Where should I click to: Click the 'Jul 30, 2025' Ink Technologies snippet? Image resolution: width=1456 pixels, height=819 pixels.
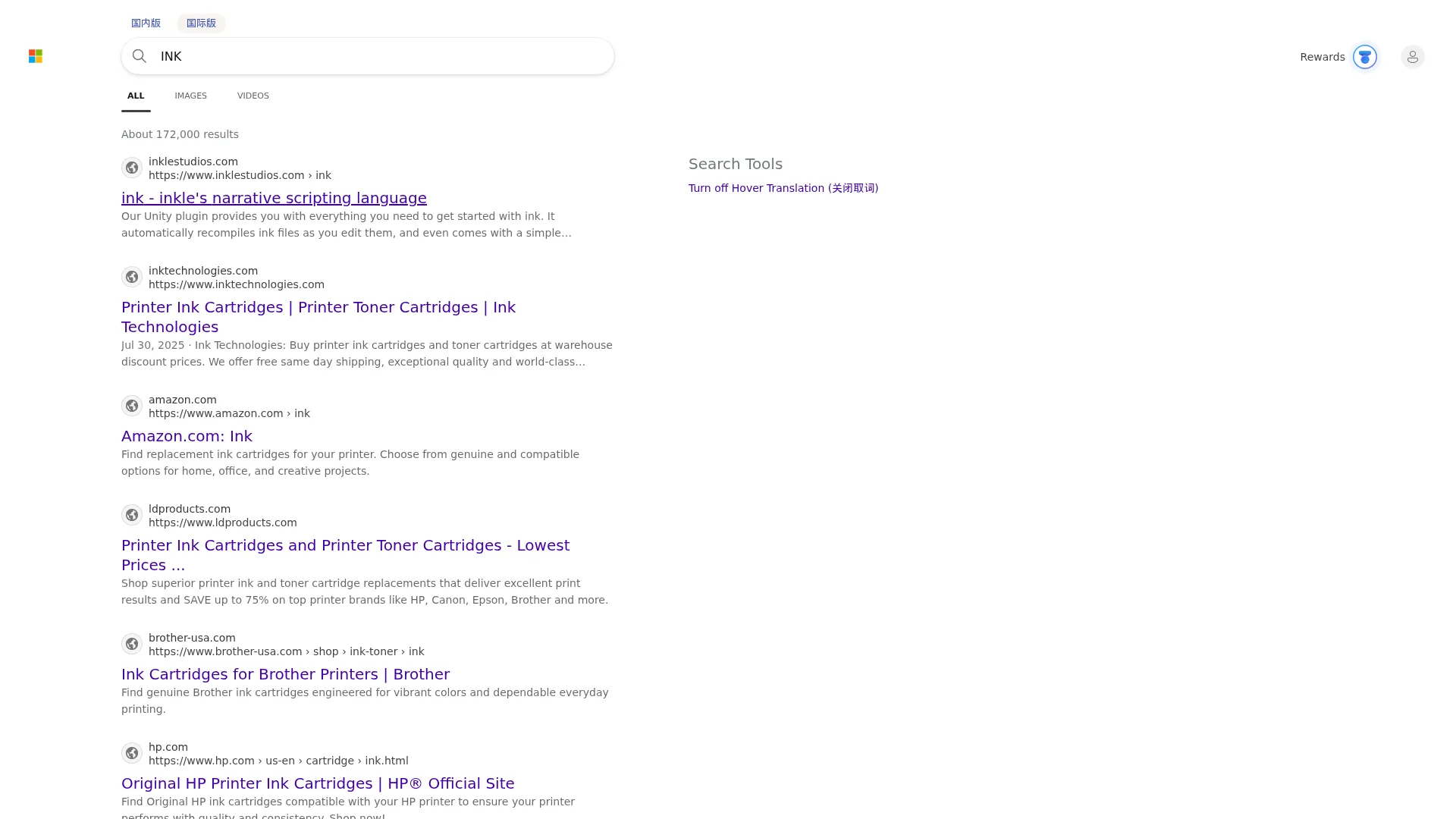point(367,353)
